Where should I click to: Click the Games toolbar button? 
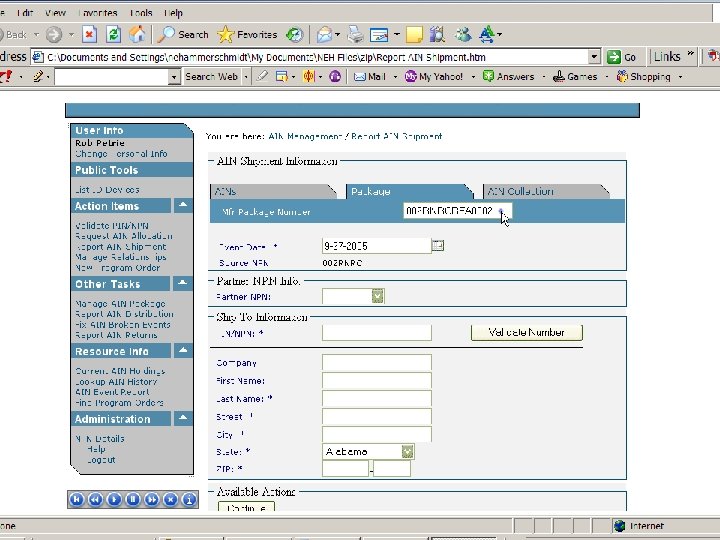click(575, 77)
